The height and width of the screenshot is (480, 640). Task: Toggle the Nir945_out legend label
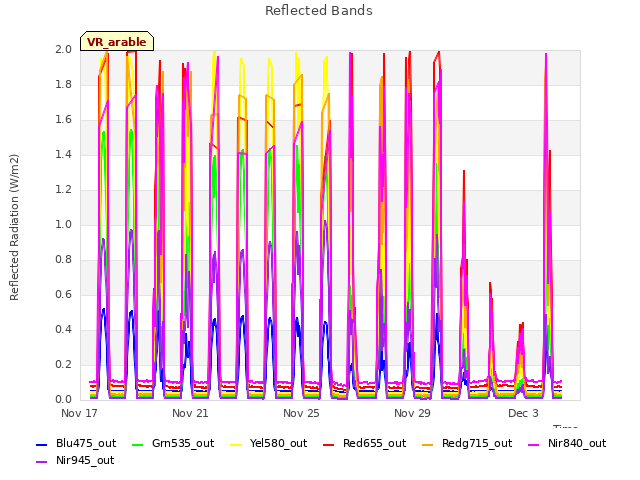(85, 461)
